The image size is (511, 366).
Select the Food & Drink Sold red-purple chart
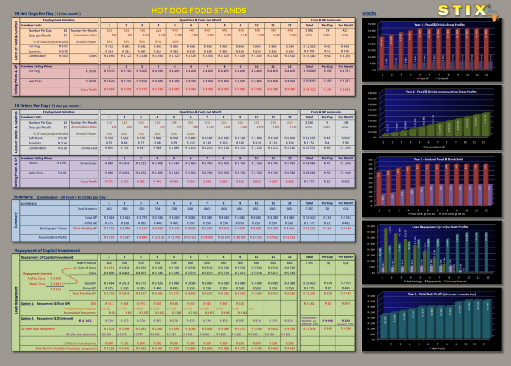pos(432,185)
